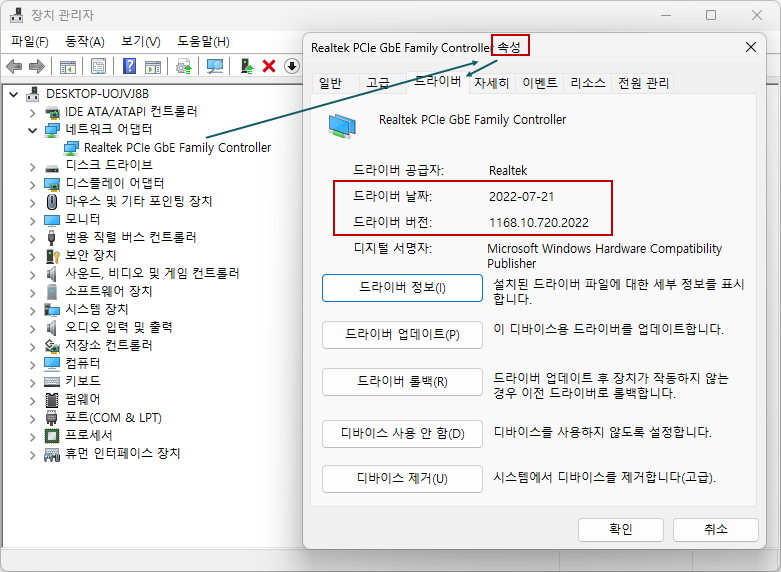Open the 동작(A) menu
Image resolution: width=781 pixels, height=572 pixels.
pos(85,41)
